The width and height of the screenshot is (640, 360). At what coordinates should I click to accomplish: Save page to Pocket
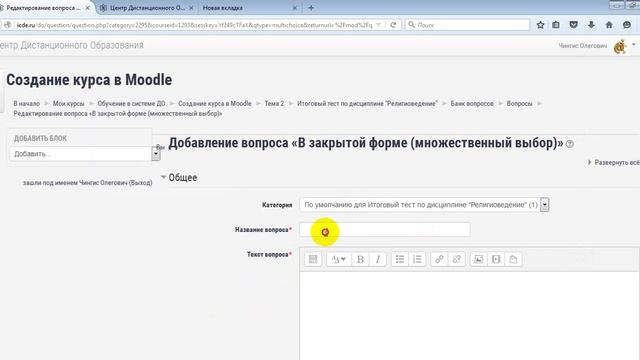pos(573,25)
